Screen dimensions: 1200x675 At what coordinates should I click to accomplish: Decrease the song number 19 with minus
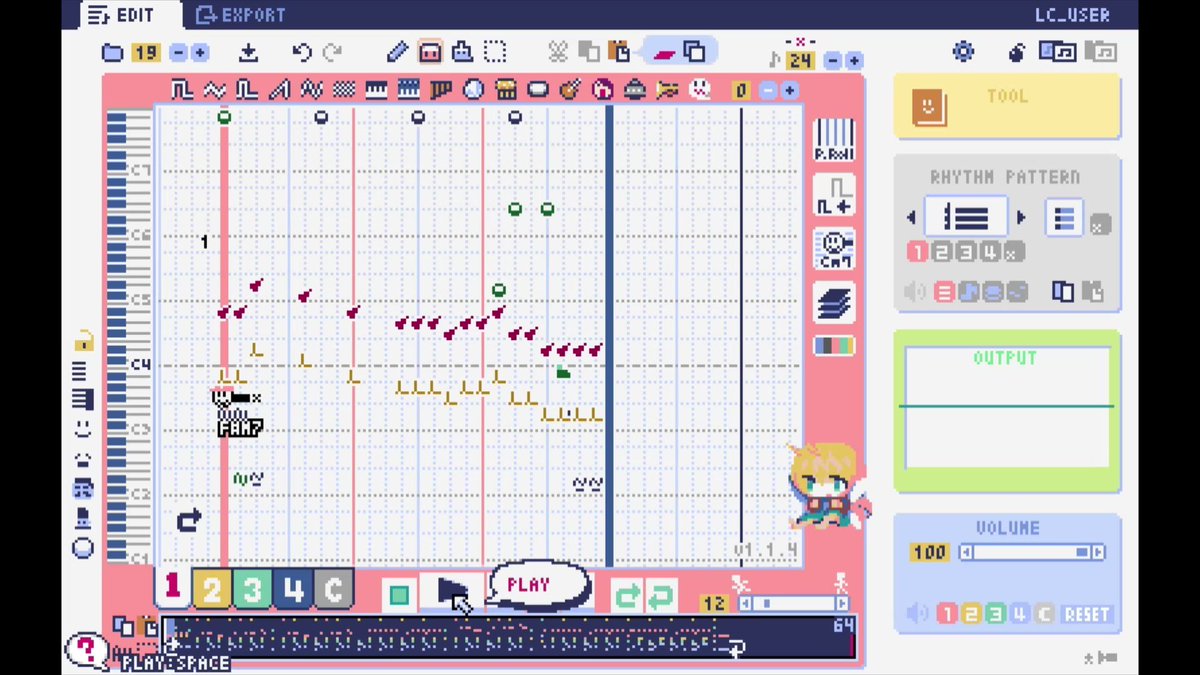[x=178, y=53]
